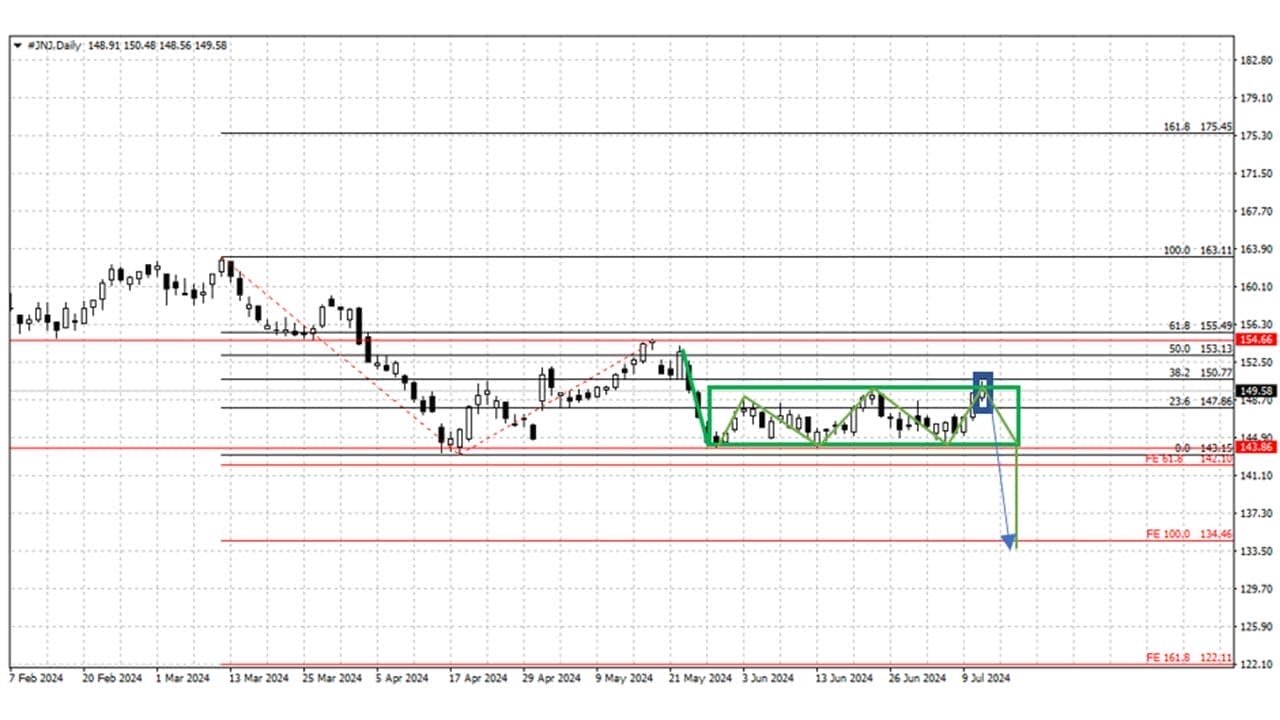Click the 7 Feb 2024 date on time axis

point(37,678)
